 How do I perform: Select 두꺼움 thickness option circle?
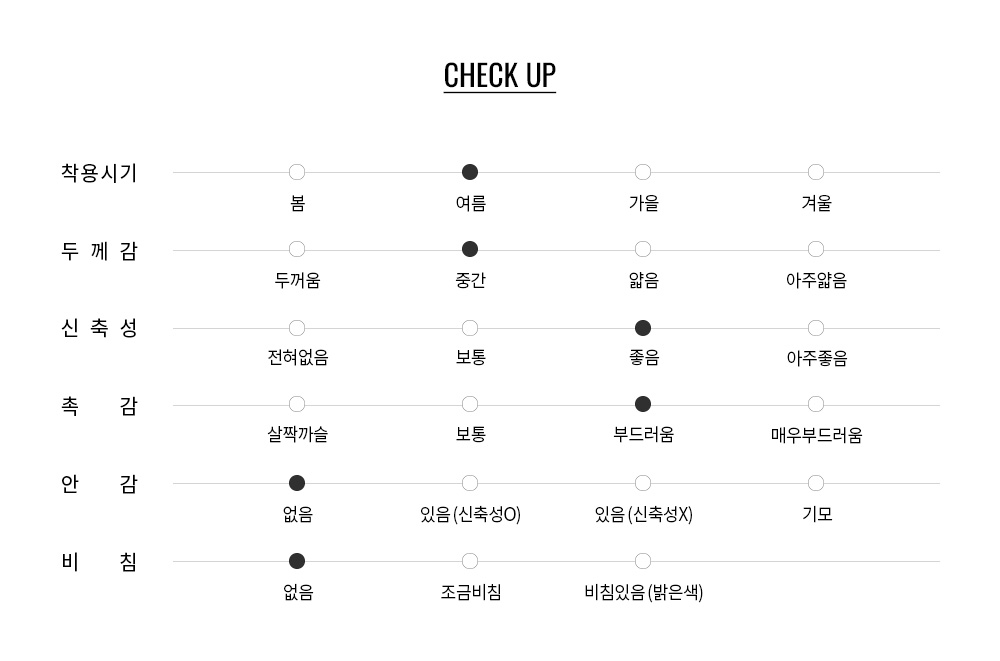(297, 249)
